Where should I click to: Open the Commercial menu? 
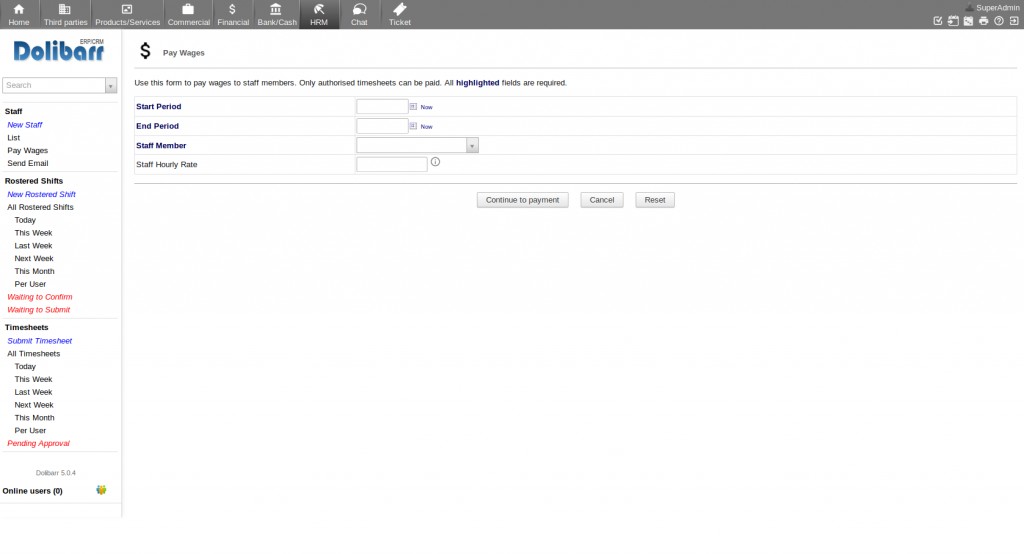click(x=189, y=14)
